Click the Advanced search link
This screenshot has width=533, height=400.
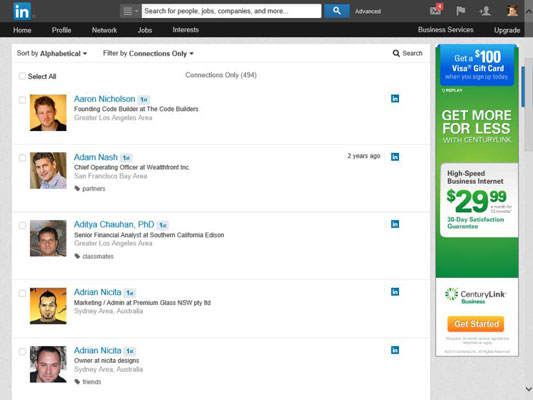click(368, 11)
